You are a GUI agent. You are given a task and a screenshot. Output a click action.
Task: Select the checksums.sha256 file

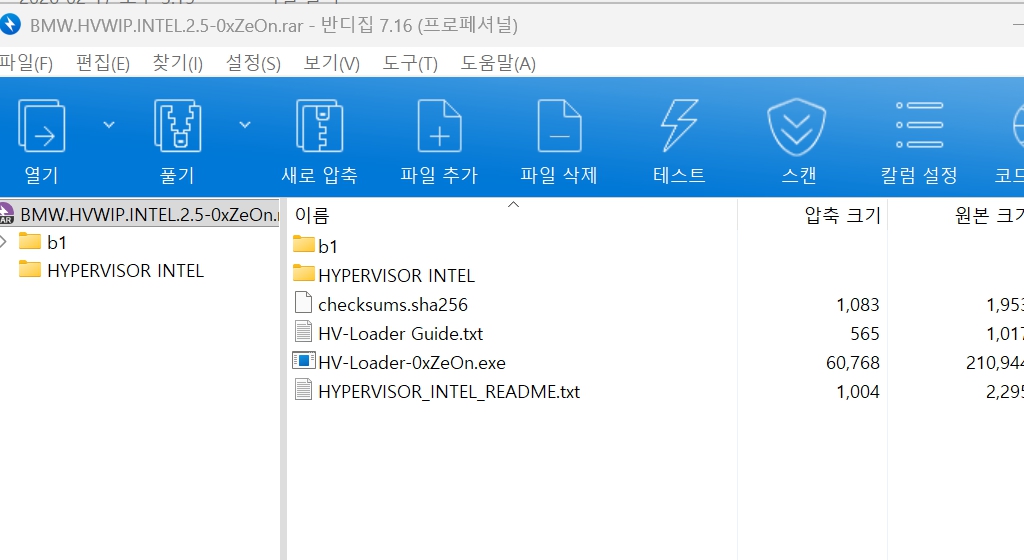[392, 304]
